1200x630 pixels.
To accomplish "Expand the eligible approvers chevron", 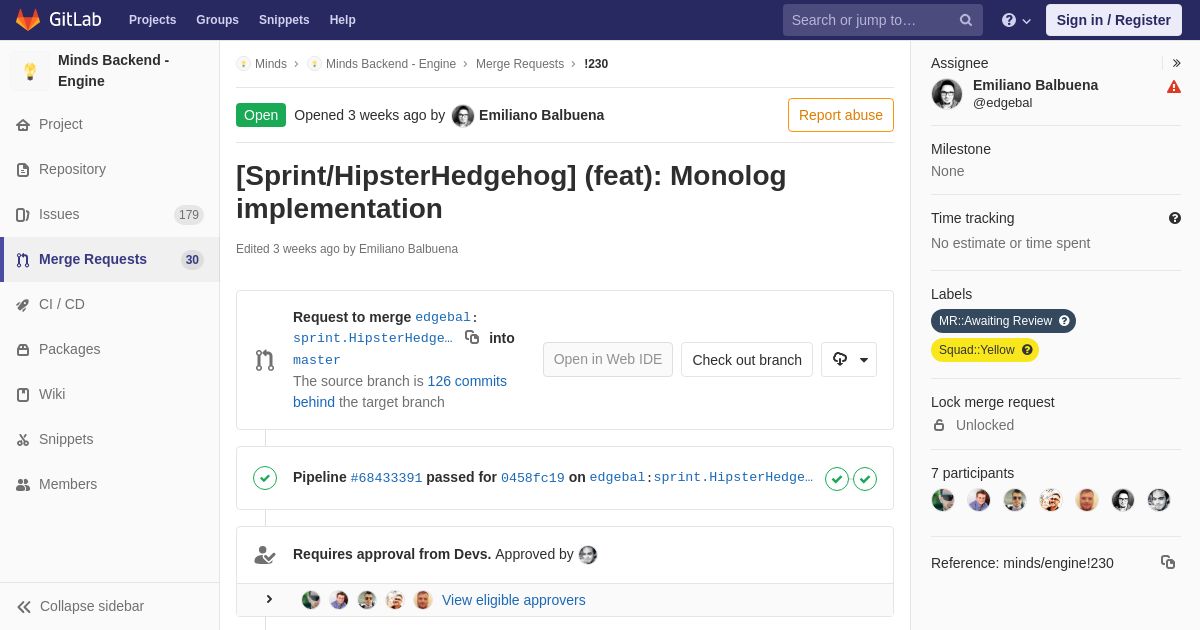I will click(269, 599).
